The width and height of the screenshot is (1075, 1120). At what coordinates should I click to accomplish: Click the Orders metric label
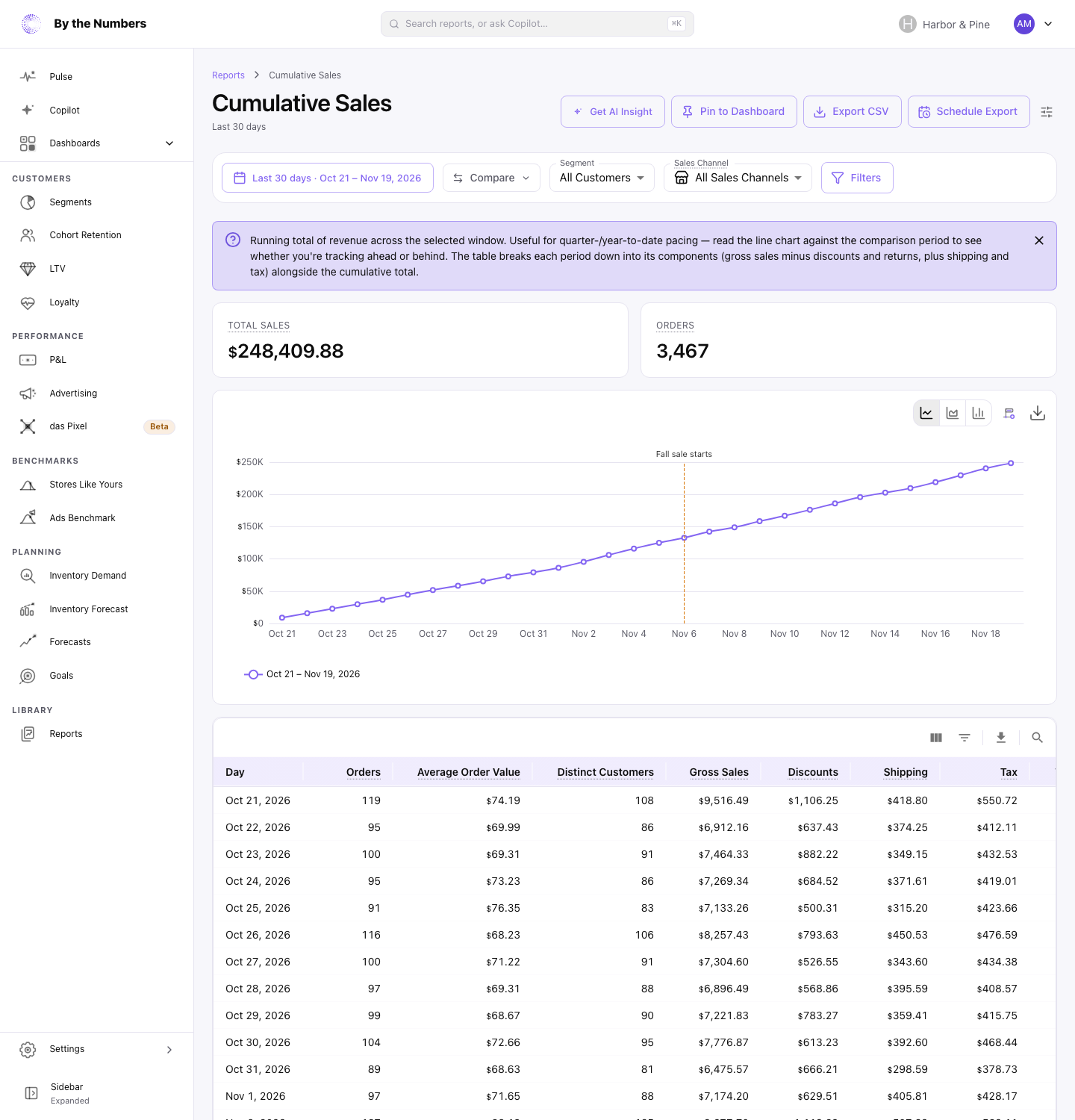[x=676, y=326]
